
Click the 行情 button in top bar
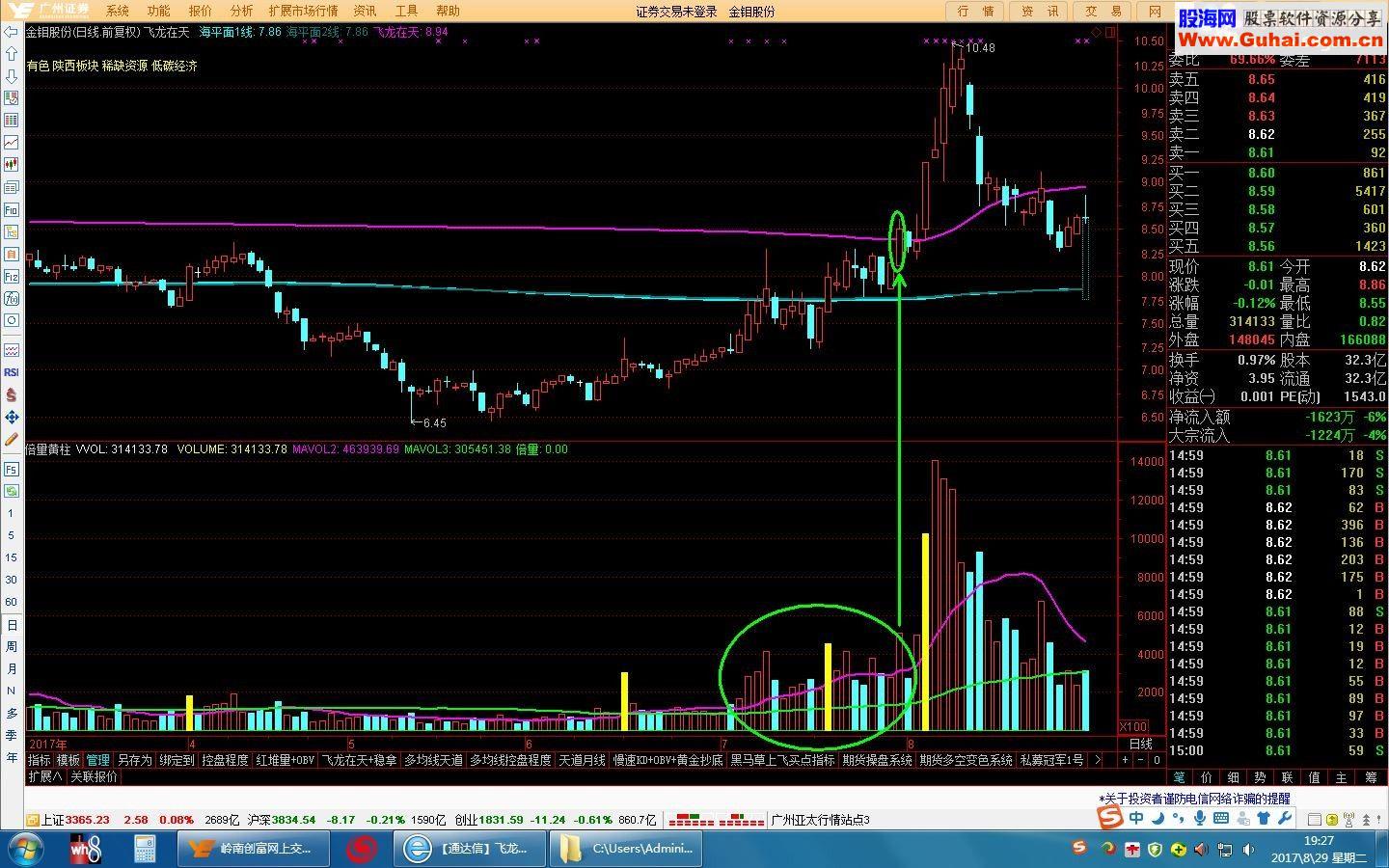975,11
